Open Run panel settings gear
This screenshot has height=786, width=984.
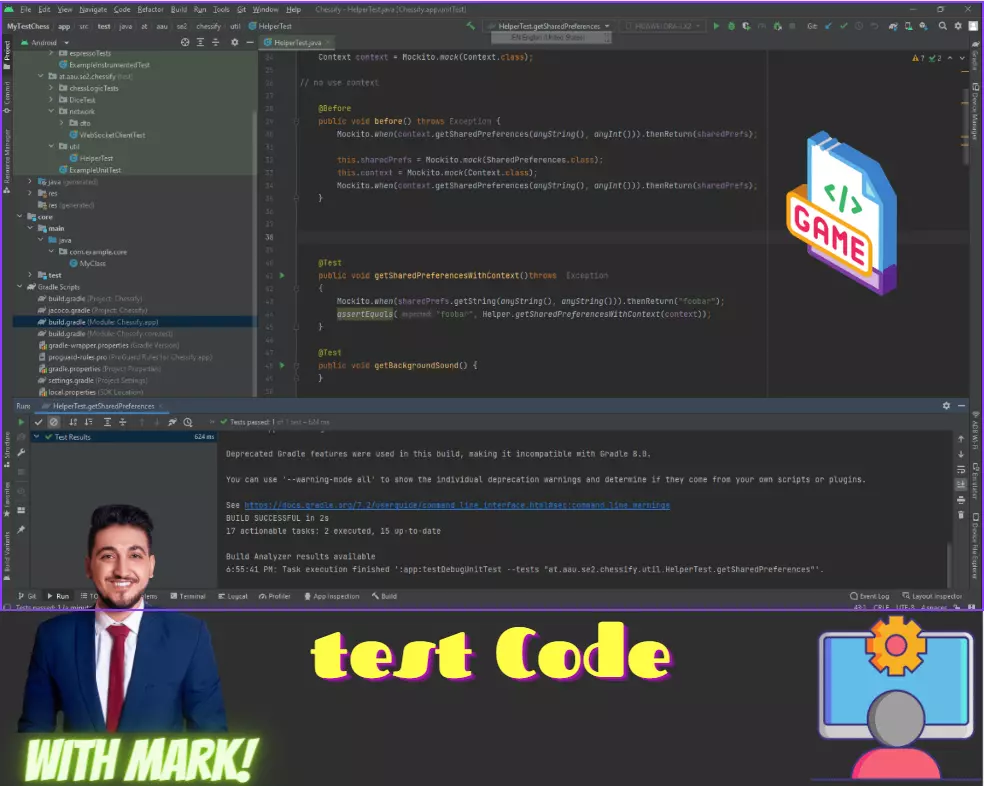pyautogui.click(x=946, y=406)
